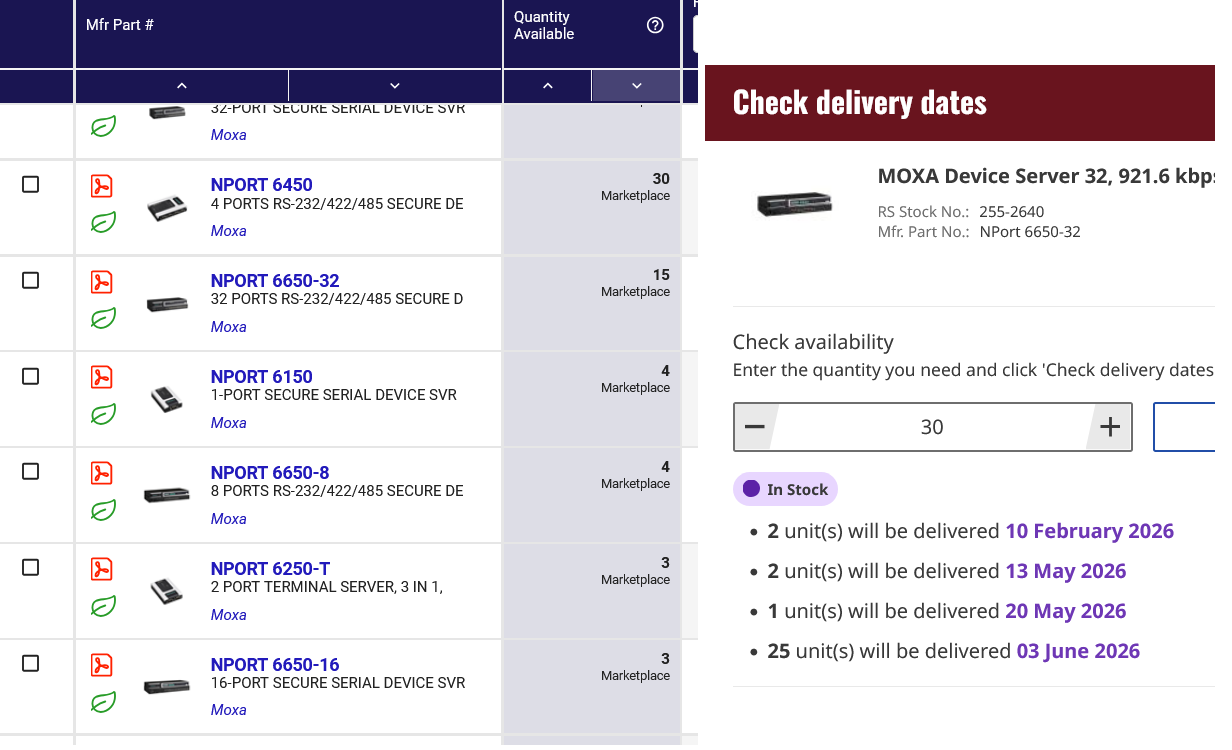Open the NPORT 6450 datasheet PDF icon
1232x750 pixels.
pyautogui.click(x=102, y=186)
